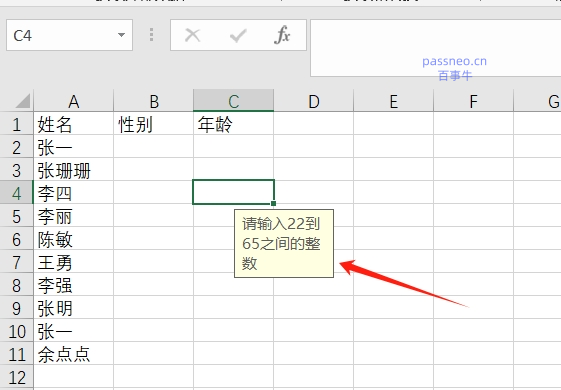Click cell containing 李强
This screenshot has height=390, width=561.
(x=74, y=285)
